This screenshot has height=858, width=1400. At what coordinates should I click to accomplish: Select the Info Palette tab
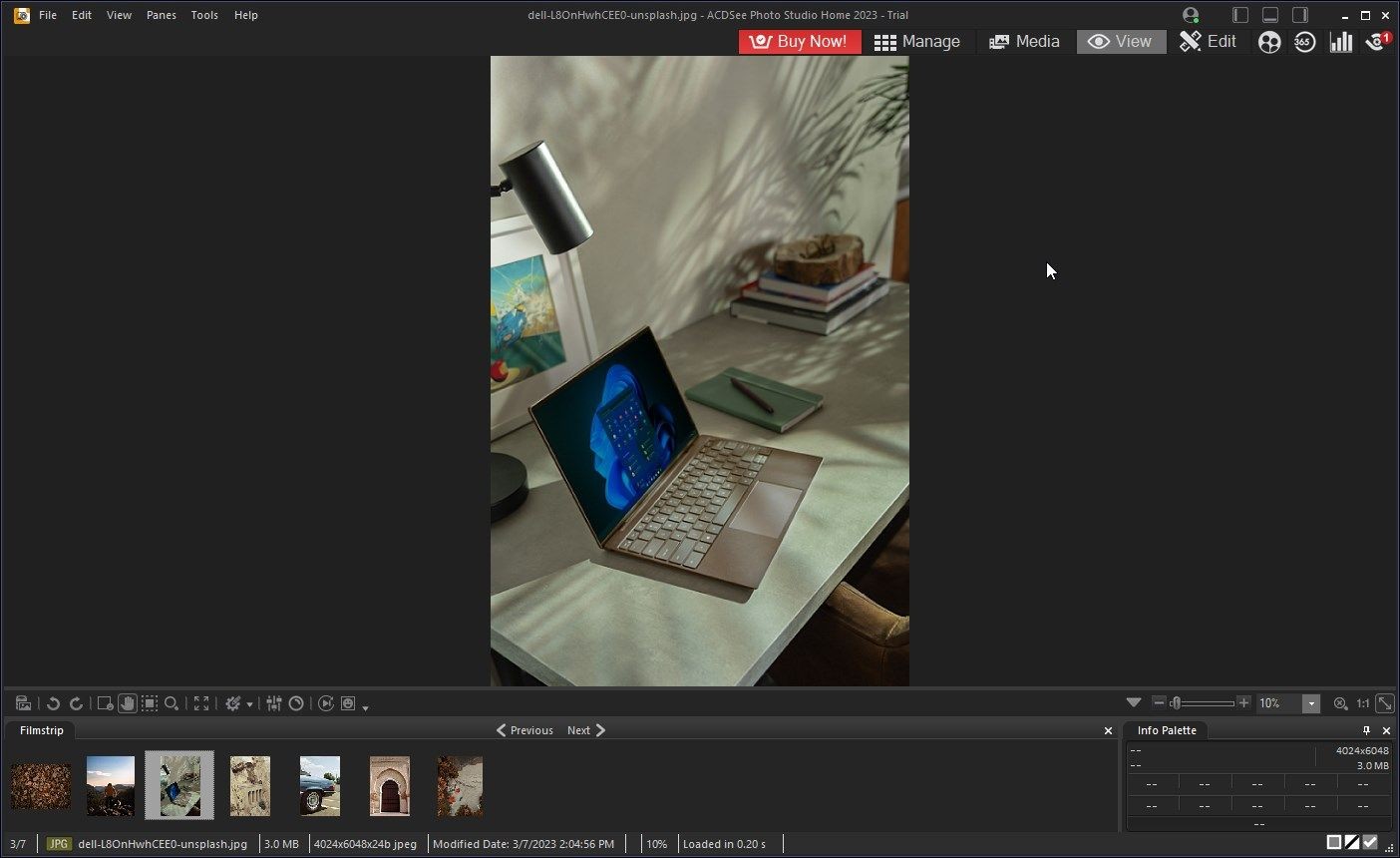[x=1167, y=730]
